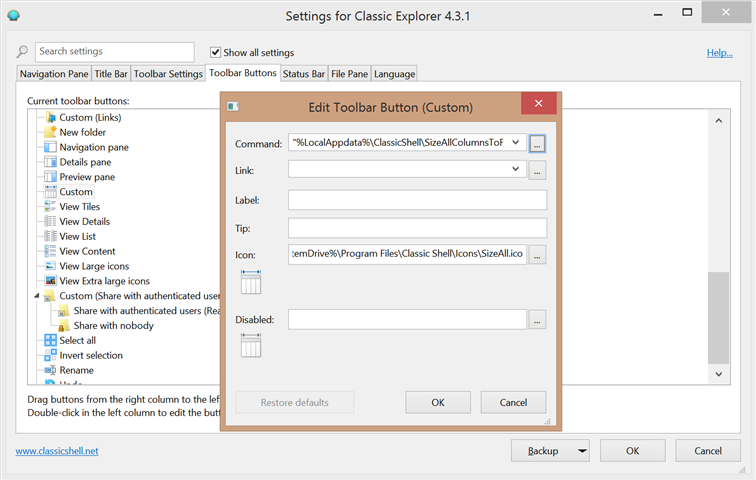Open the www.classicshell.net link

57,451
